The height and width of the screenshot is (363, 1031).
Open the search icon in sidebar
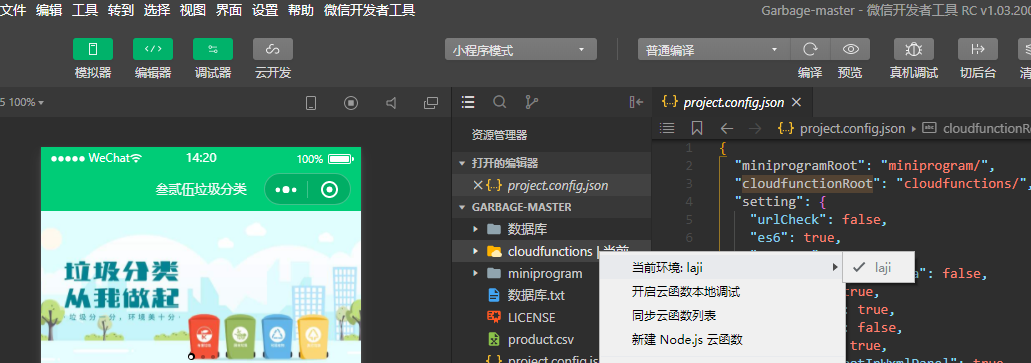click(x=500, y=102)
